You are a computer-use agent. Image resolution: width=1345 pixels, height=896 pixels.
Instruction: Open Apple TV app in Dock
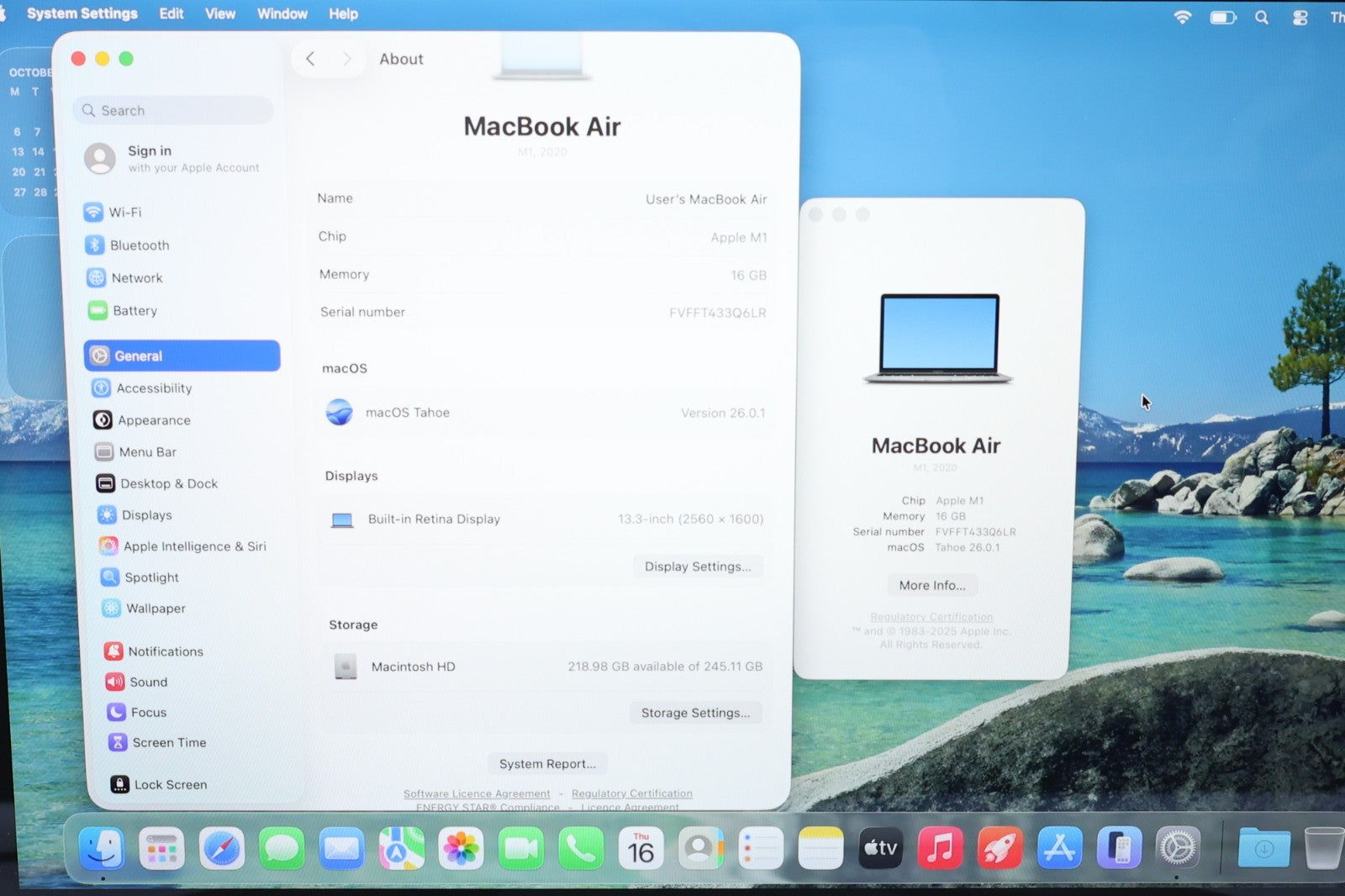pyautogui.click(x=879, y=849)
